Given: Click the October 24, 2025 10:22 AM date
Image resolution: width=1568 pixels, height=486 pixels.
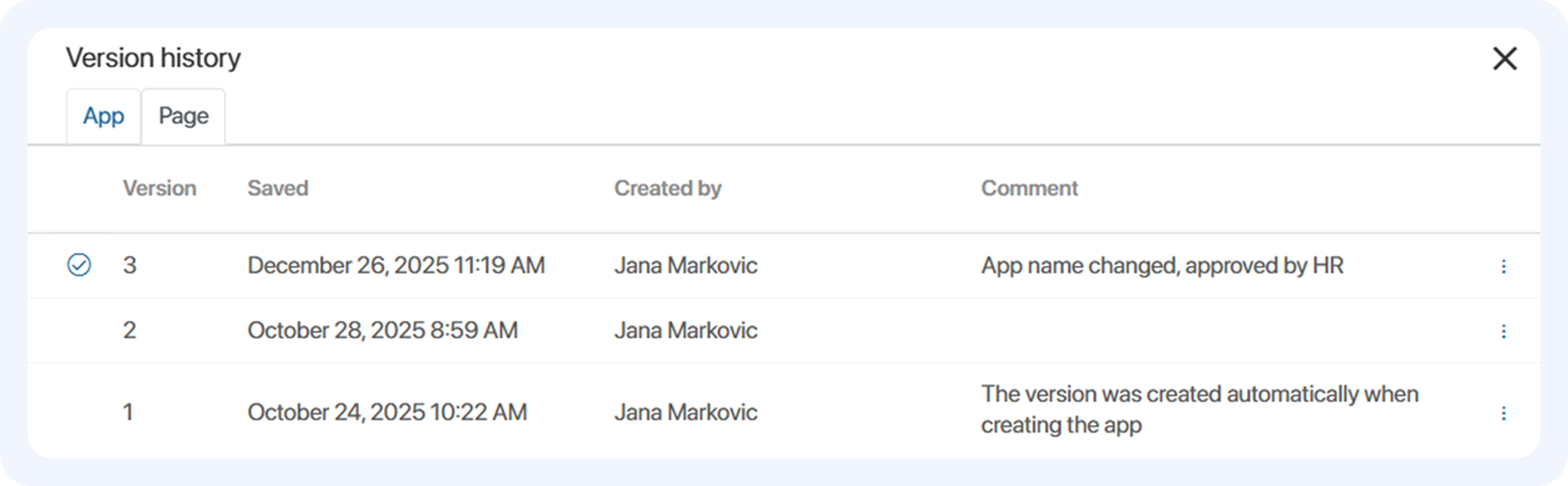Looking at the screenshot, I should click(387, 412).
